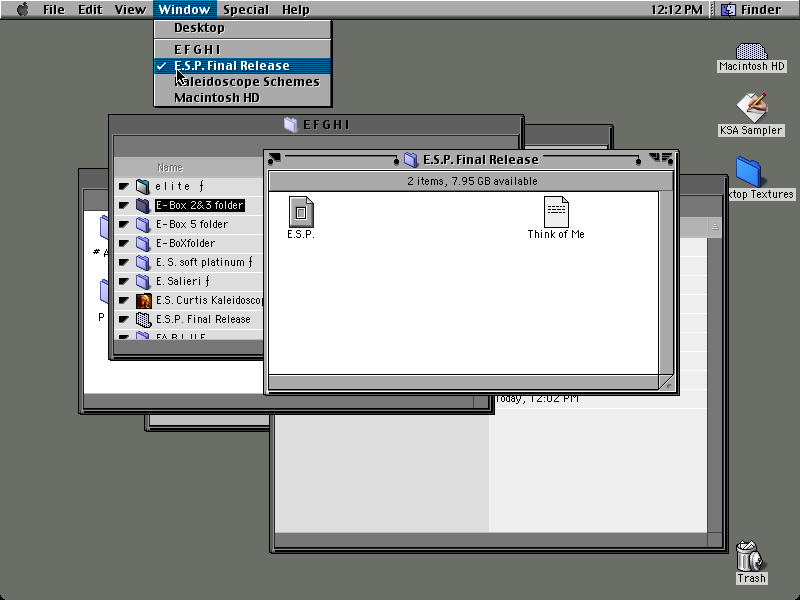
Task: Select E.S.P. Final Release list icon
Action: [x=143, y=319]
